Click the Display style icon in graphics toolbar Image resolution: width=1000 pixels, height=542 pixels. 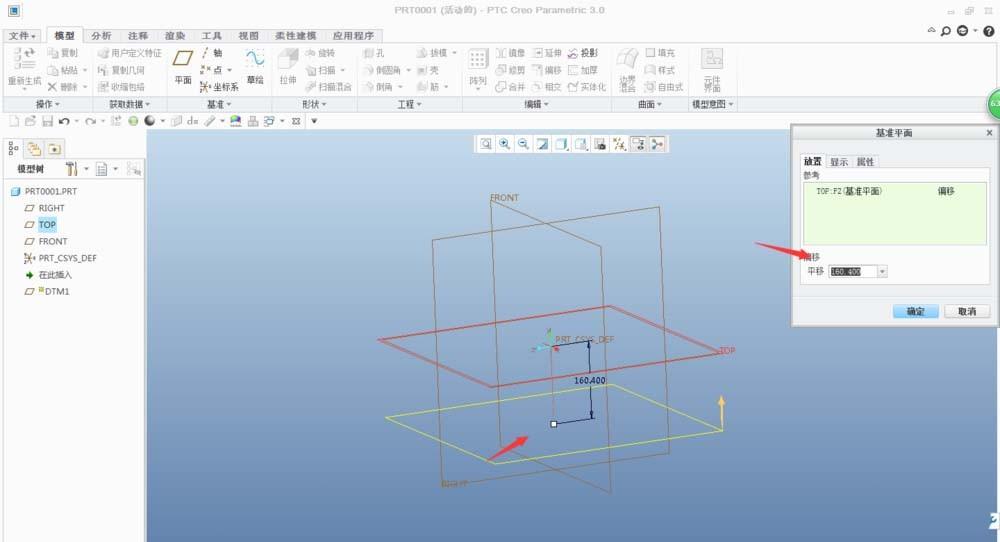point(561,144)
